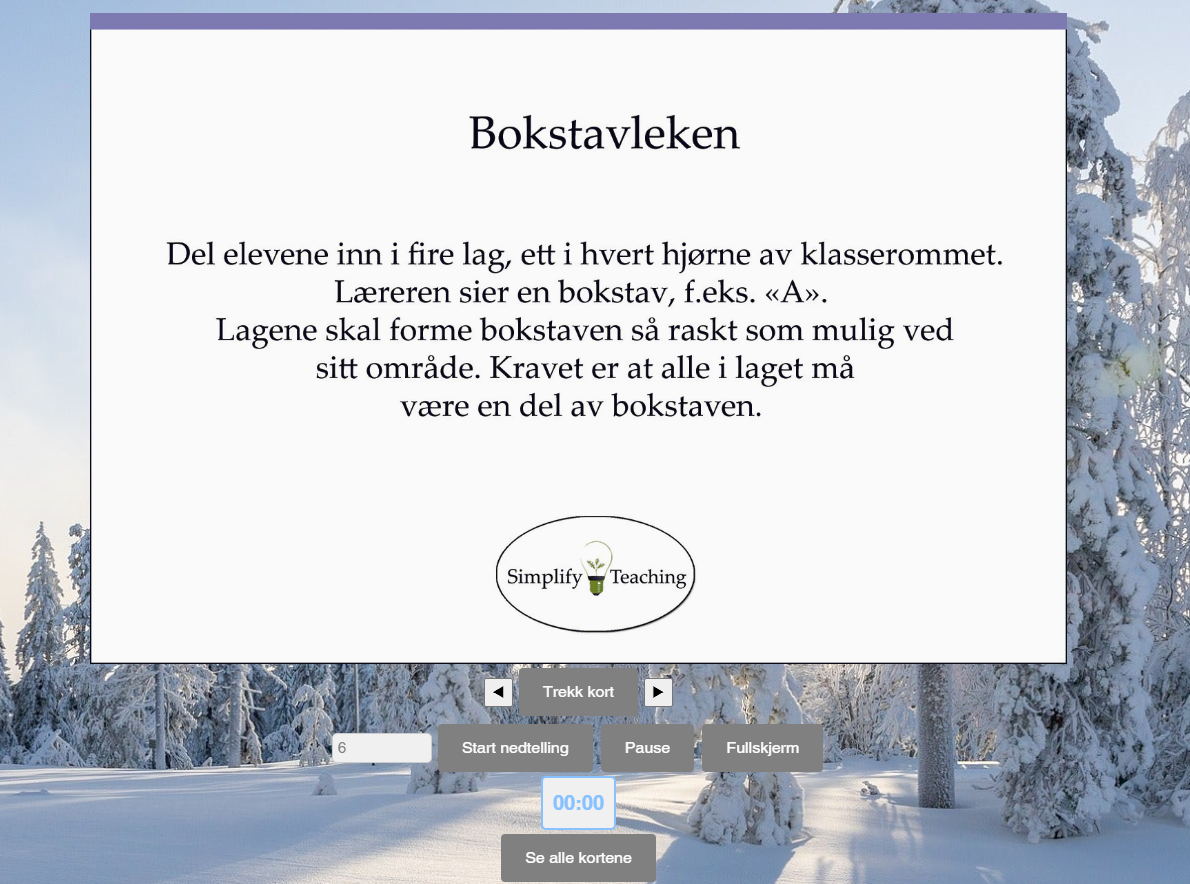Click the Trekk kort button

point(578,692)
